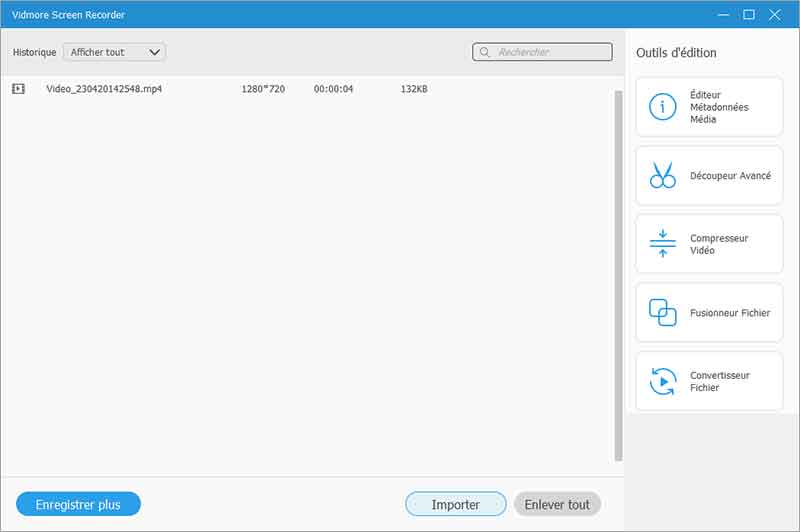Screen dimensions: 800x532
Task: Click the Importer button
Action: tap(456, 504)
